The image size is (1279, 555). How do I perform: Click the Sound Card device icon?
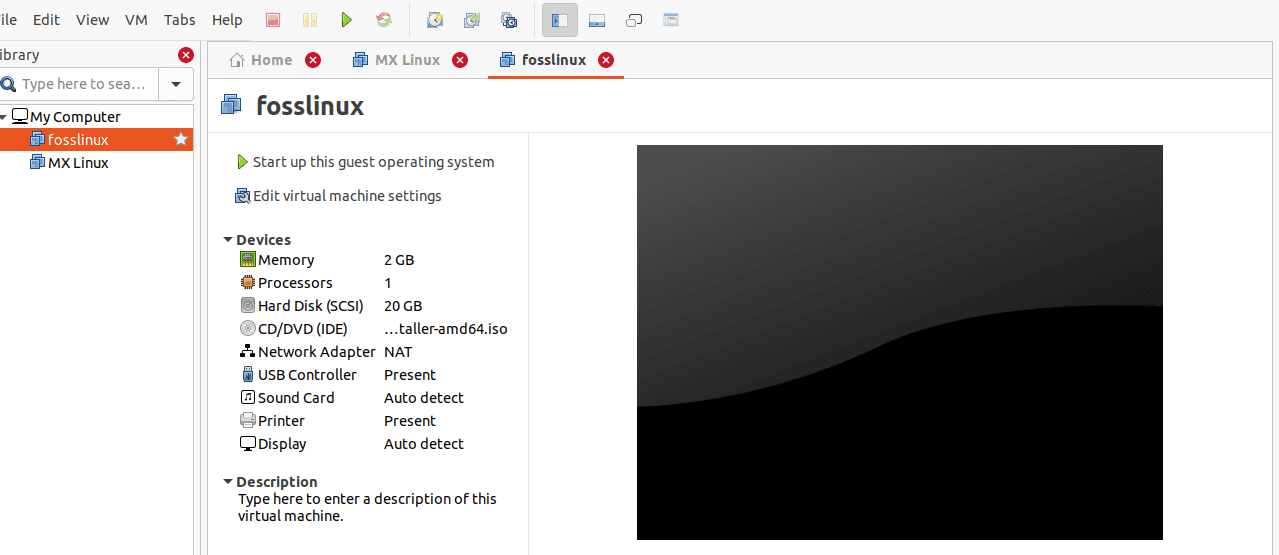pos(248,397)
